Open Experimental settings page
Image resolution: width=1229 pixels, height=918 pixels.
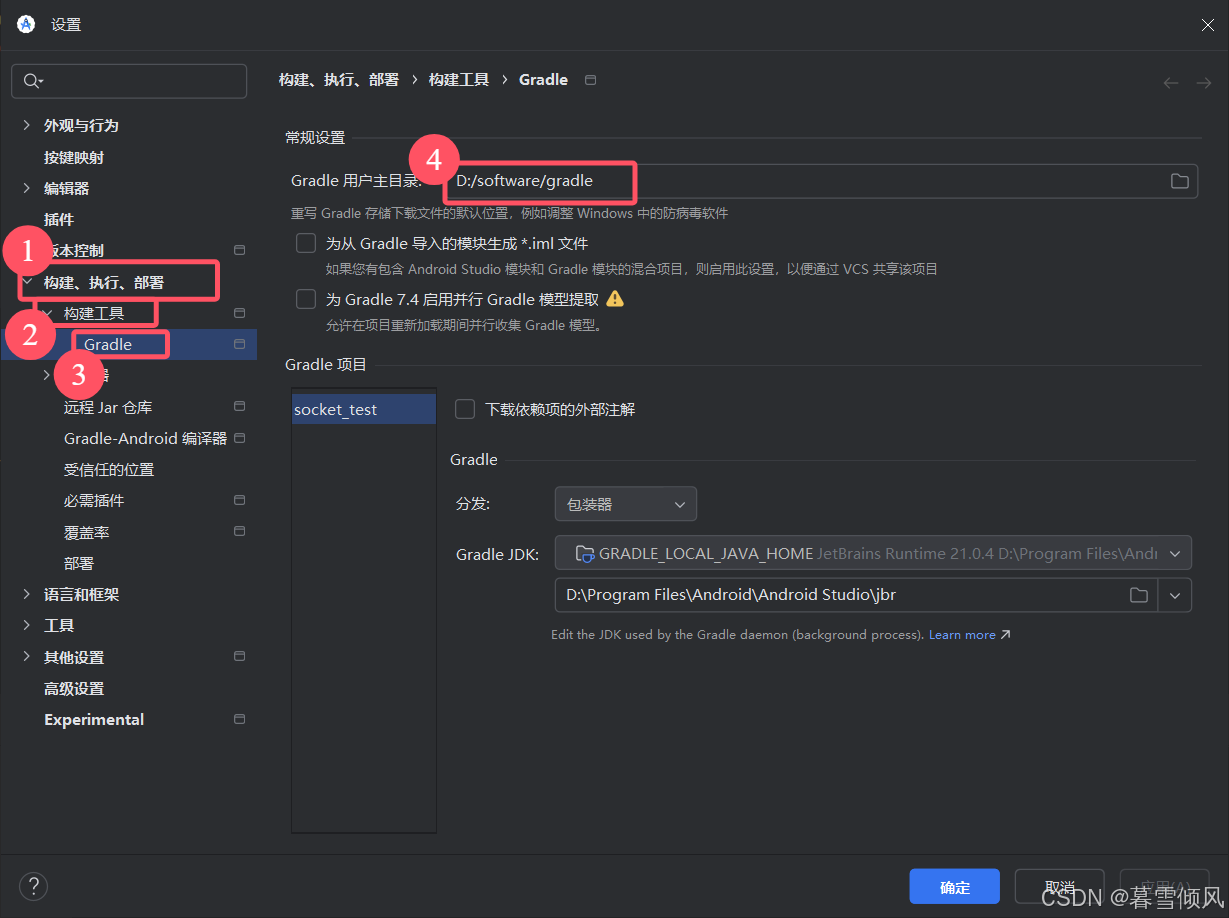click(x=94, y=719)
